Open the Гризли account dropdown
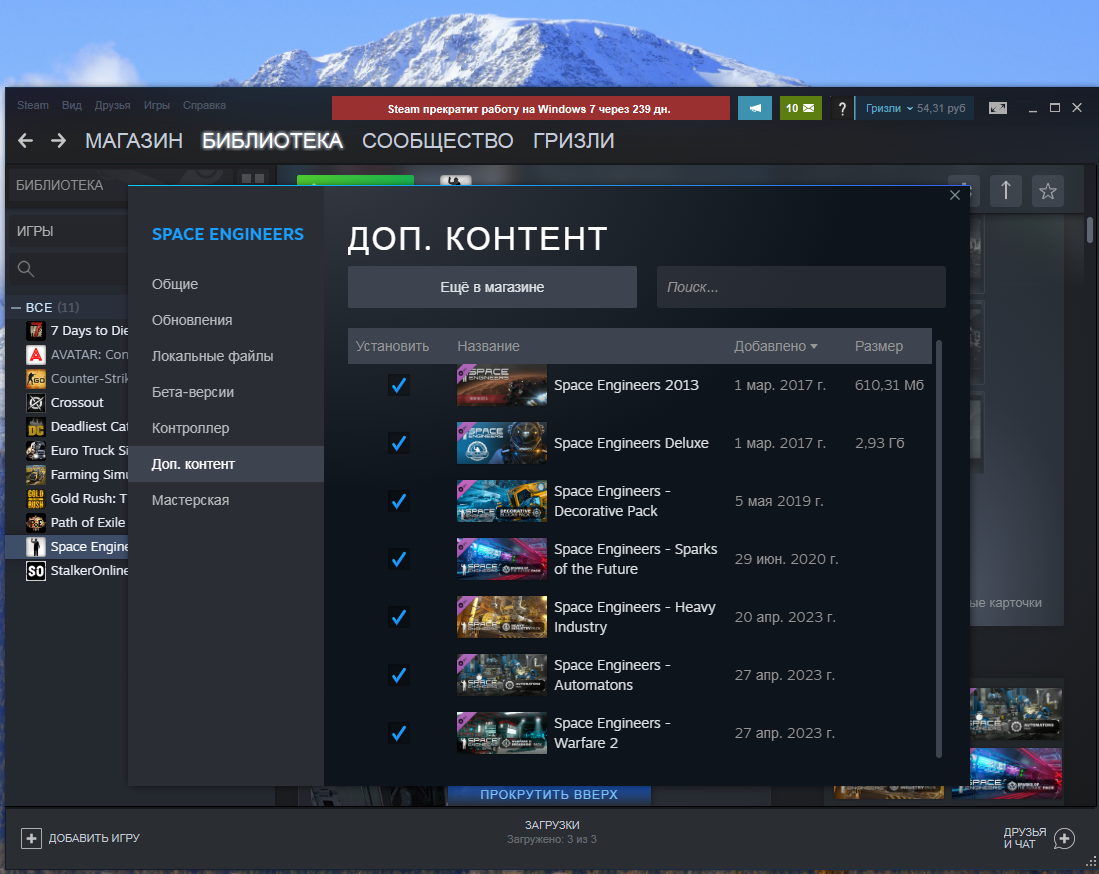Viewport: 1099px width, 874px height. pos(889,108)
